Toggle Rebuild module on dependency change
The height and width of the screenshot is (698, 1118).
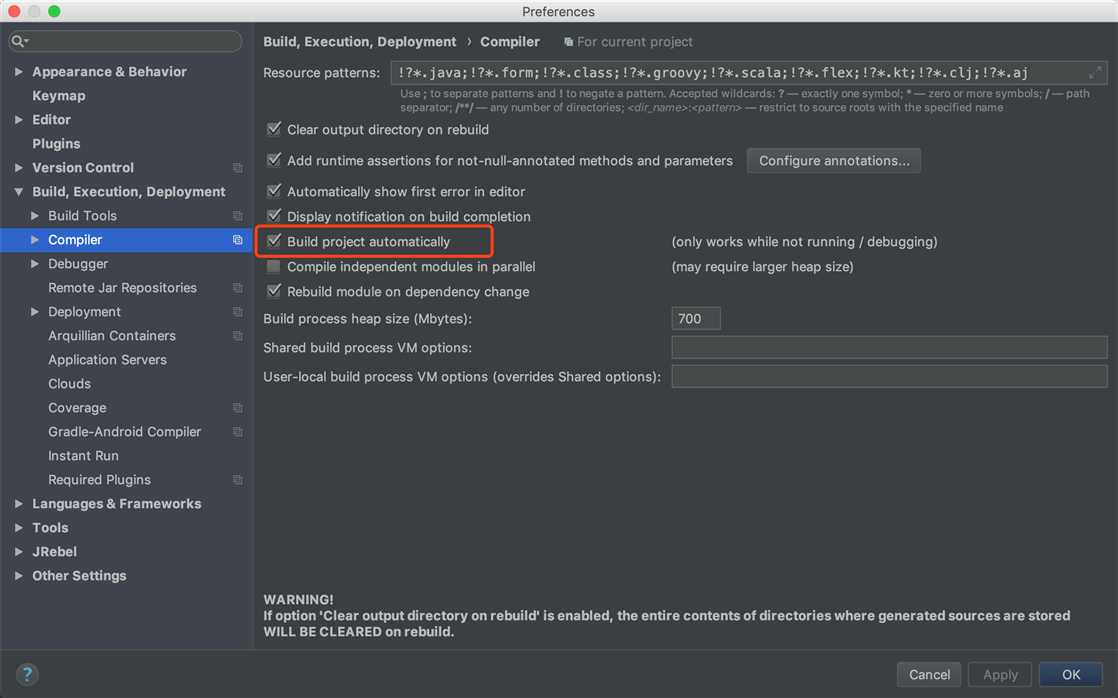274,291
